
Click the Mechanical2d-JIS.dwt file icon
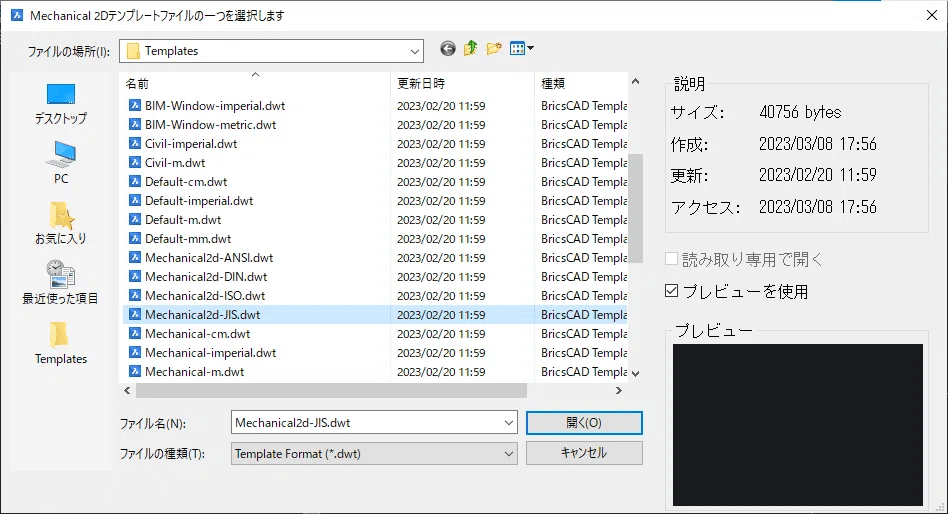135,314
